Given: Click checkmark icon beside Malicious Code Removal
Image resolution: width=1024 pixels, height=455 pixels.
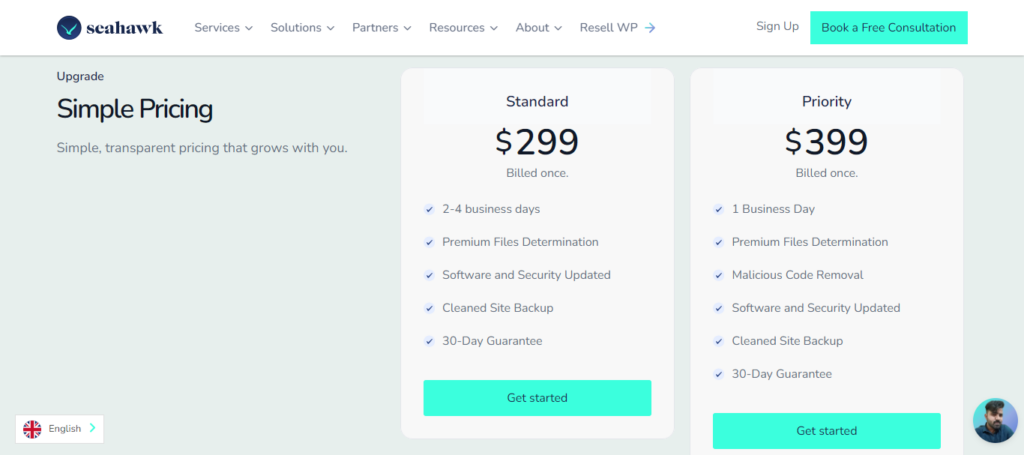Looking at the screenshot, I should pos(719,275).
